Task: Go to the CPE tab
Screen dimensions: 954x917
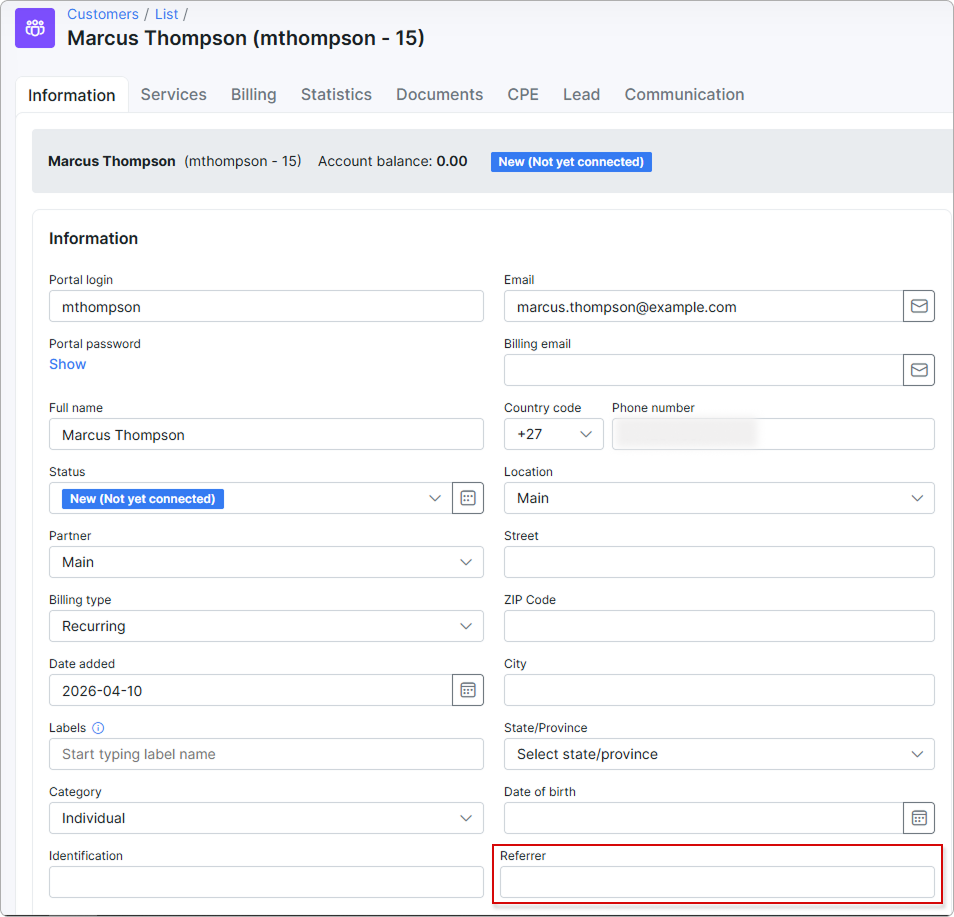Action: coord(523,94)
